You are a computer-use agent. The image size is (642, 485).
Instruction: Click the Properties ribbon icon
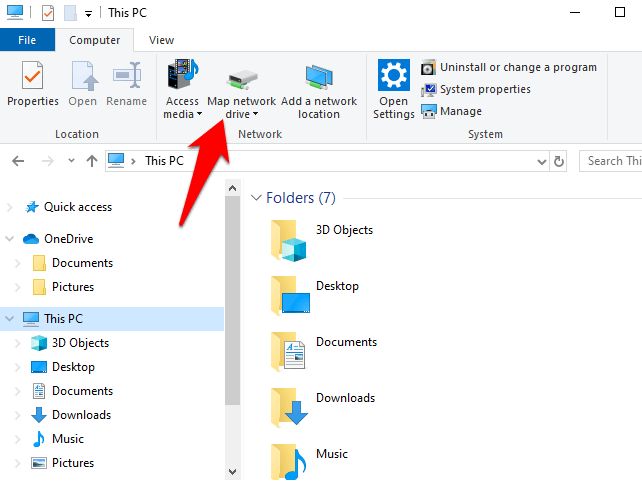(32, 76)
